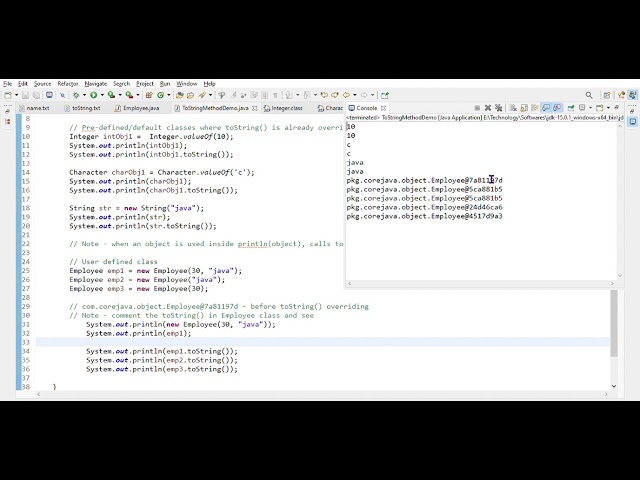Image resolution: width=640 pixels, height=480 pixels.
Task: Minimize the Console view
Action: tap(617, 108)
